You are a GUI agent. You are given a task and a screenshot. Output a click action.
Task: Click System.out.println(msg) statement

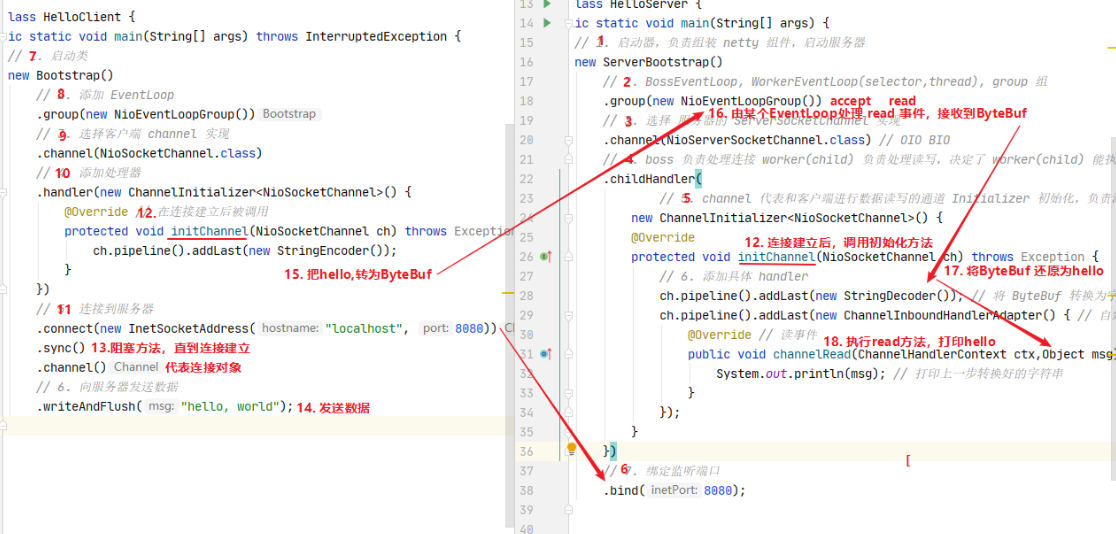coord(801,372)
